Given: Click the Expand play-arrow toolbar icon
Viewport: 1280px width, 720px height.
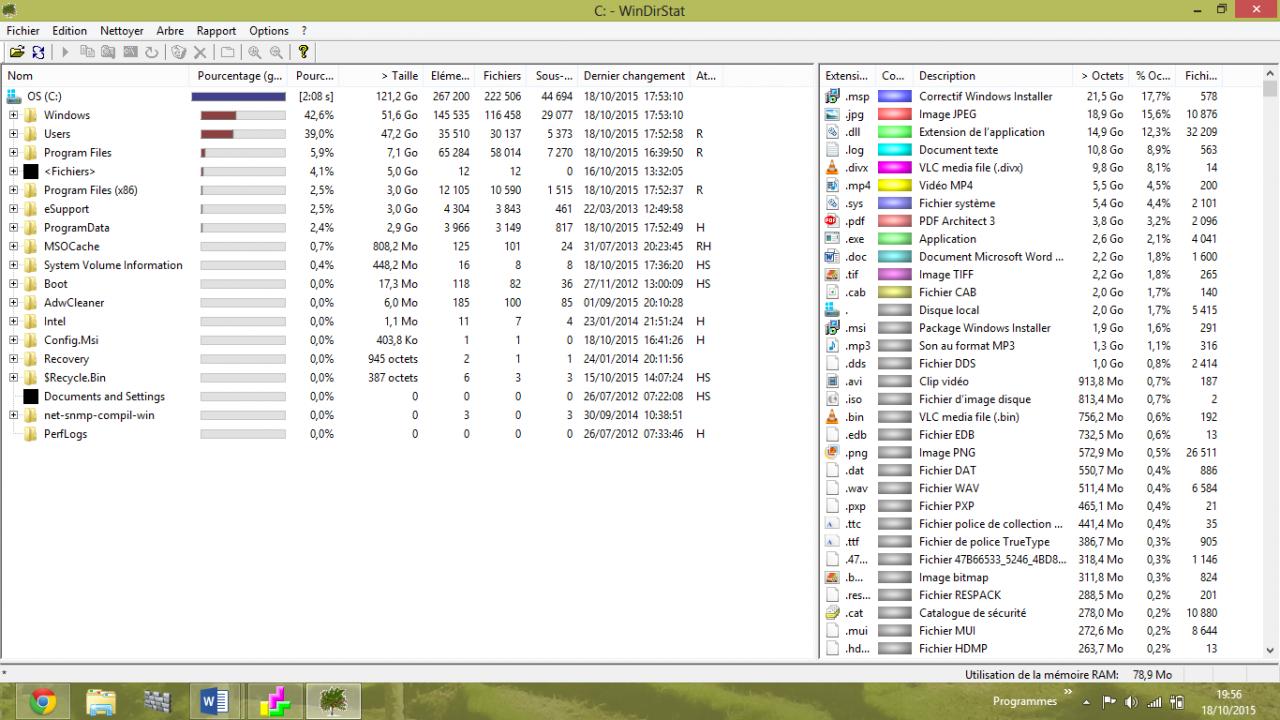Looking at the screenshot, I should 66,52.
